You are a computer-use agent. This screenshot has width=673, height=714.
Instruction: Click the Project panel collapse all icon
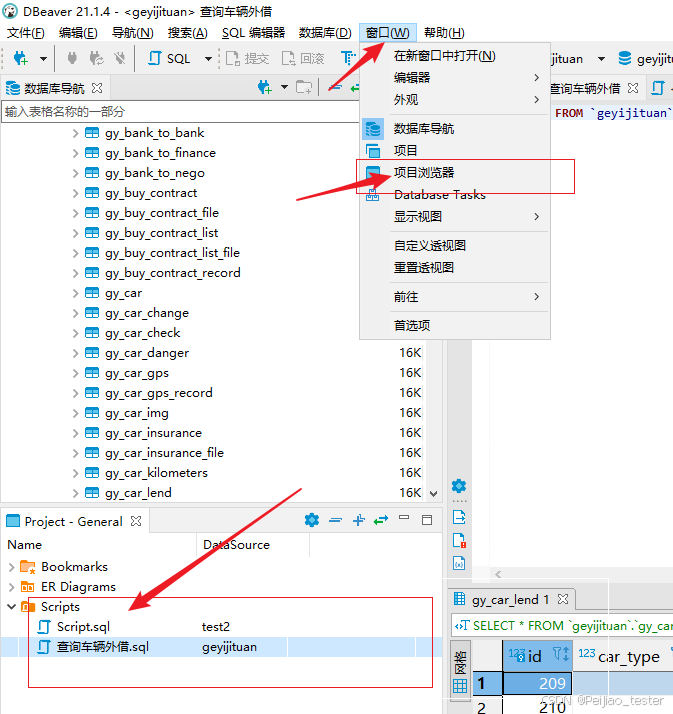coord(336,520)
